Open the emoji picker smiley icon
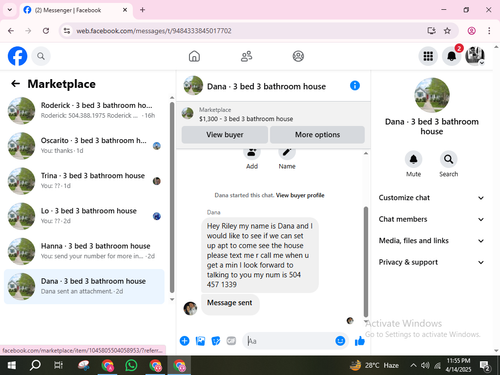 (340, 341)
